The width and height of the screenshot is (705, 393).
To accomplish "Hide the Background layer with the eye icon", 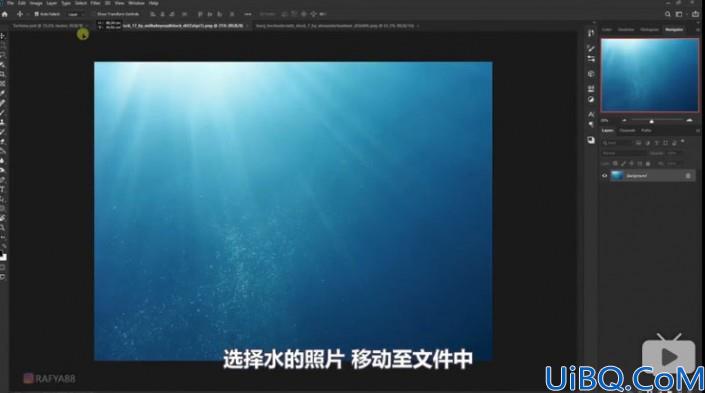I will (x=604, y=176).
